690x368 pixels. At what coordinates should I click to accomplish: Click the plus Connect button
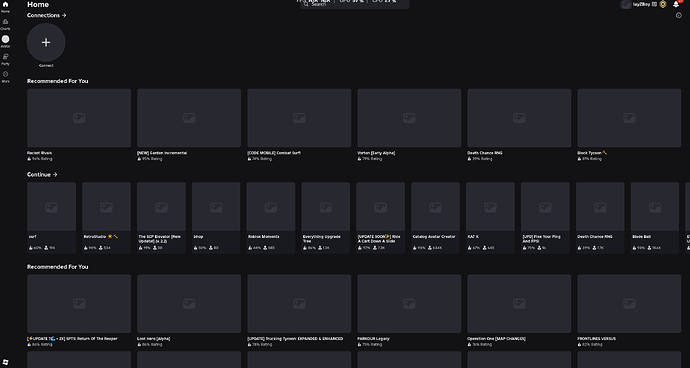pos(46,42)
